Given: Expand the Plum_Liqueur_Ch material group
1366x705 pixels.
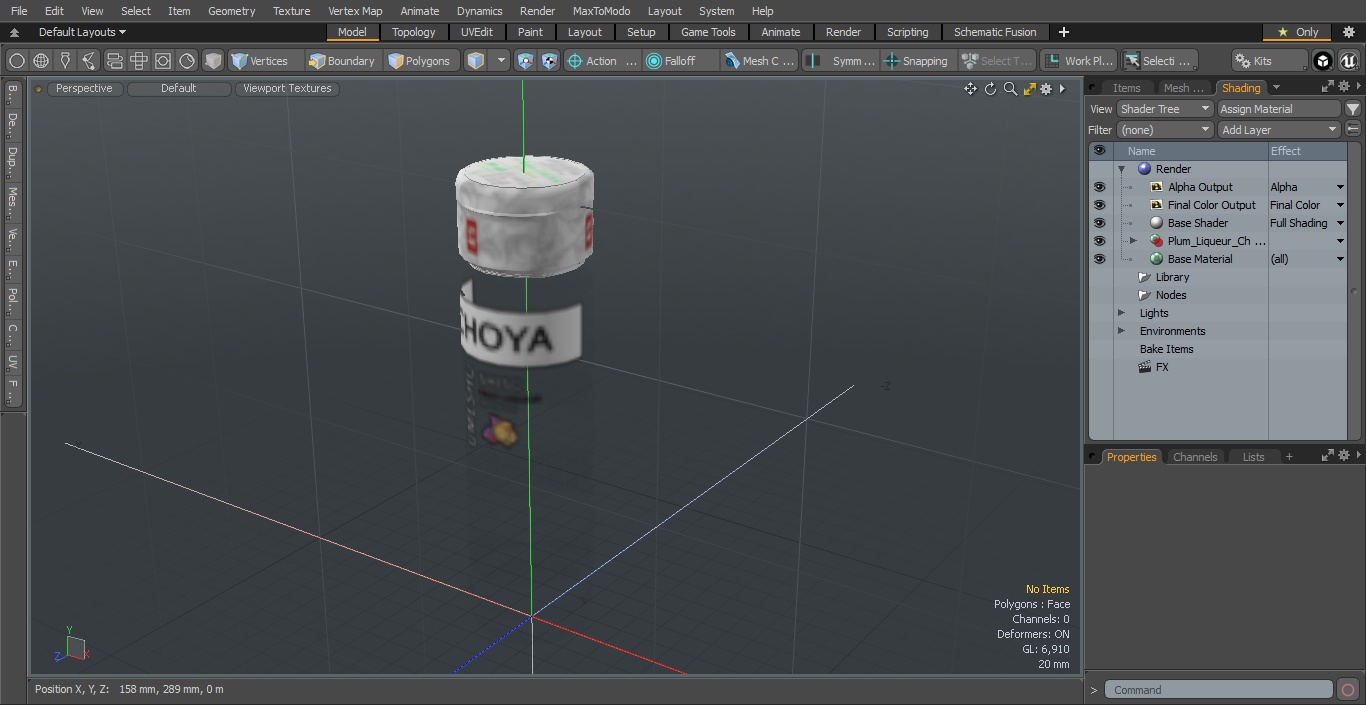Looking at the screenshot, I should click(x=1133, y=241).
